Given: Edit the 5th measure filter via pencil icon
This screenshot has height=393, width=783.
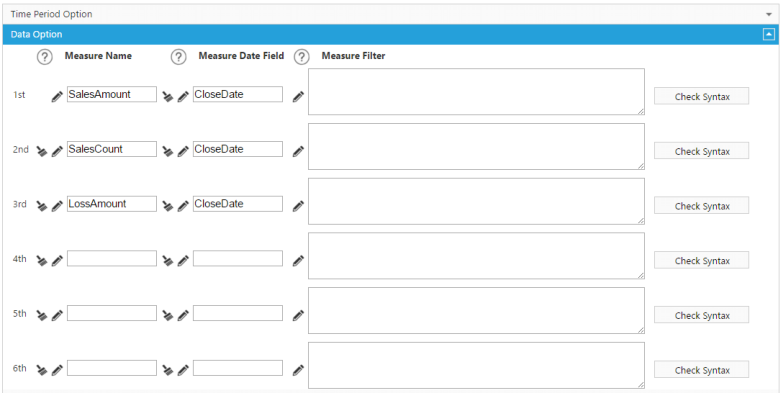Looking at the screenshot, I should (x=298, y=315).
